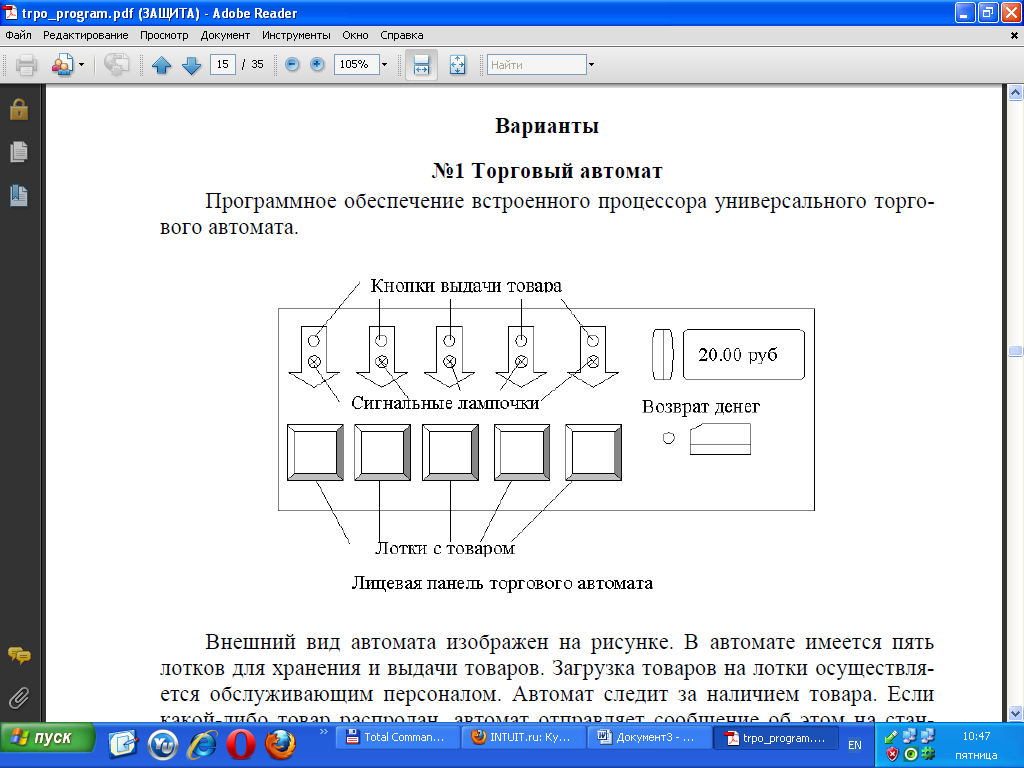Screen dimensions: 1024x768
Task: Click the caption Лицевая панель торгового автомата
Action: click(502, 583)
